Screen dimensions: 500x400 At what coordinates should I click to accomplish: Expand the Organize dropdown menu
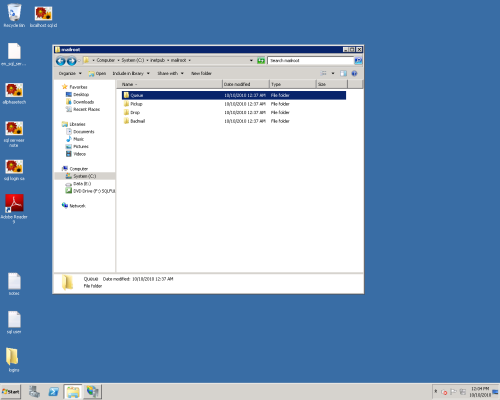tap(70, 73)
